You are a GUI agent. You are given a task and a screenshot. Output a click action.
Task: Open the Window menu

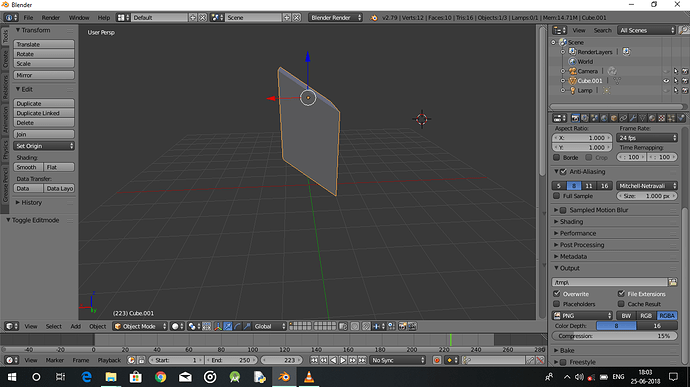(79, 18)
